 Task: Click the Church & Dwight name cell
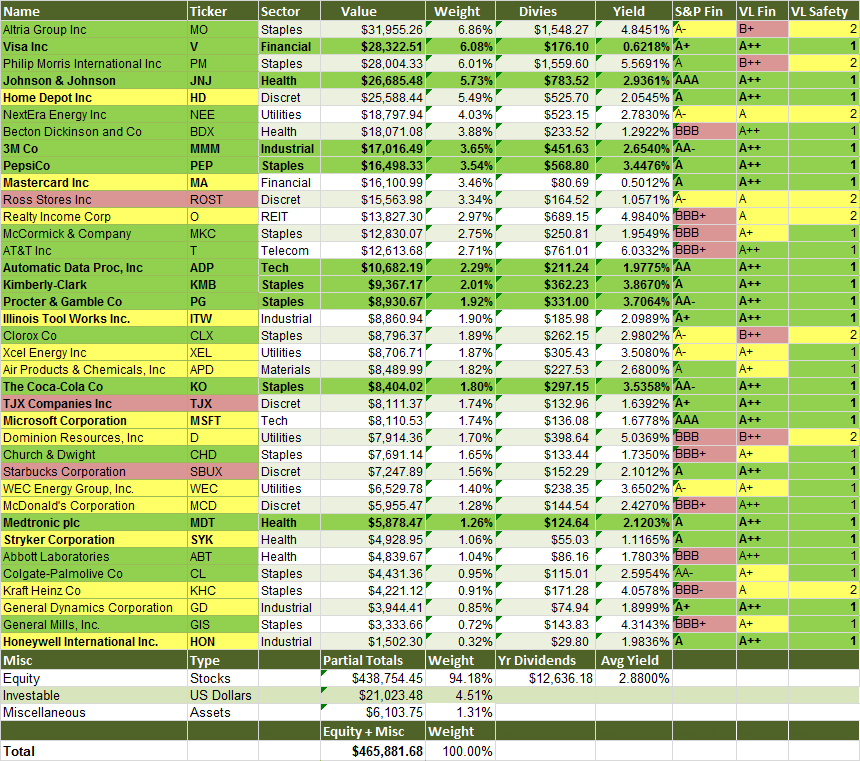click(94, 455)
